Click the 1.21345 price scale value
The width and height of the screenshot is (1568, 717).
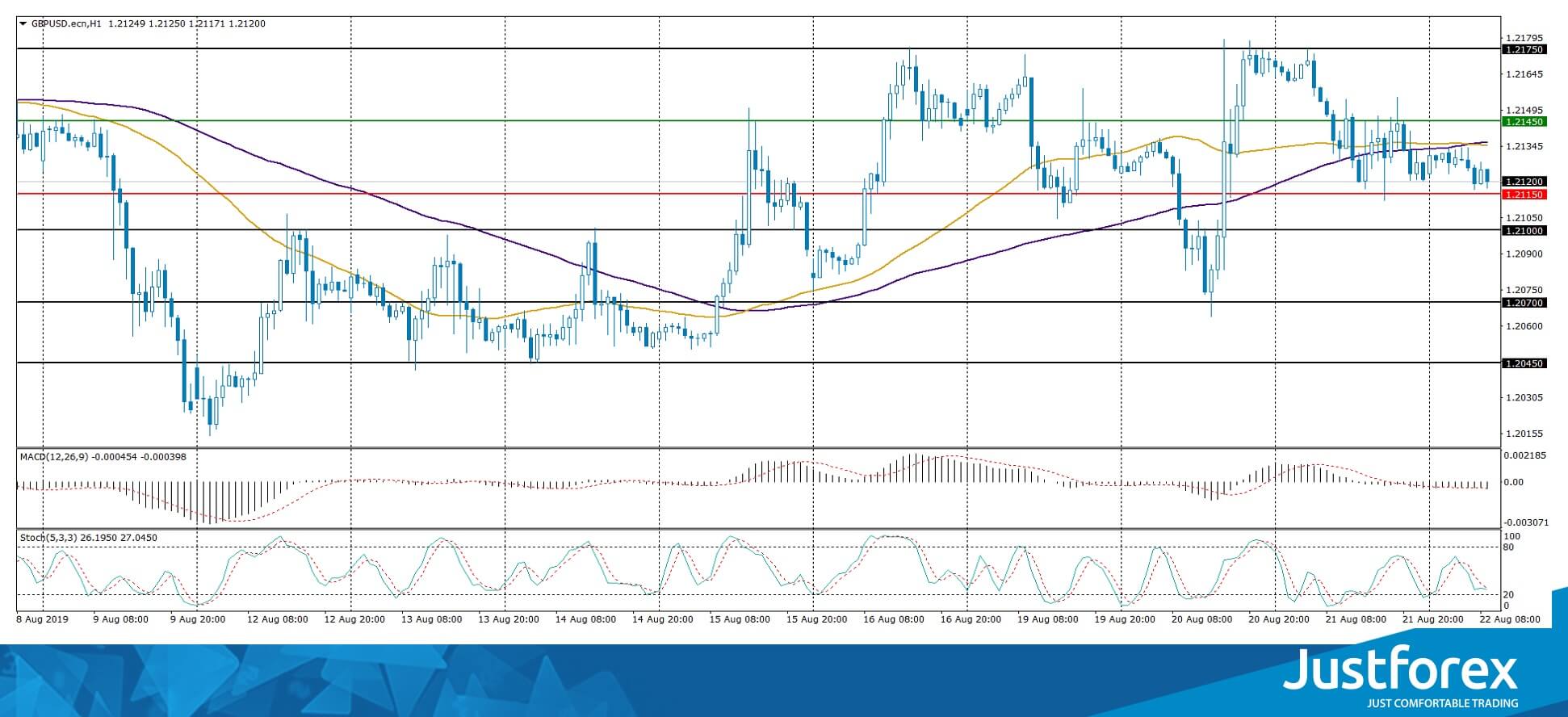(1524, 146)
